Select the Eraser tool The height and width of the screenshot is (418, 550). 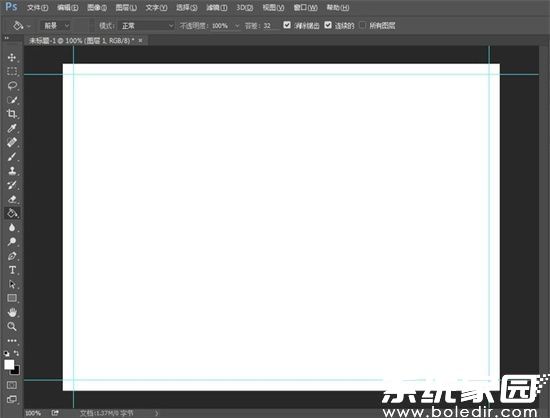coord(12,199)
